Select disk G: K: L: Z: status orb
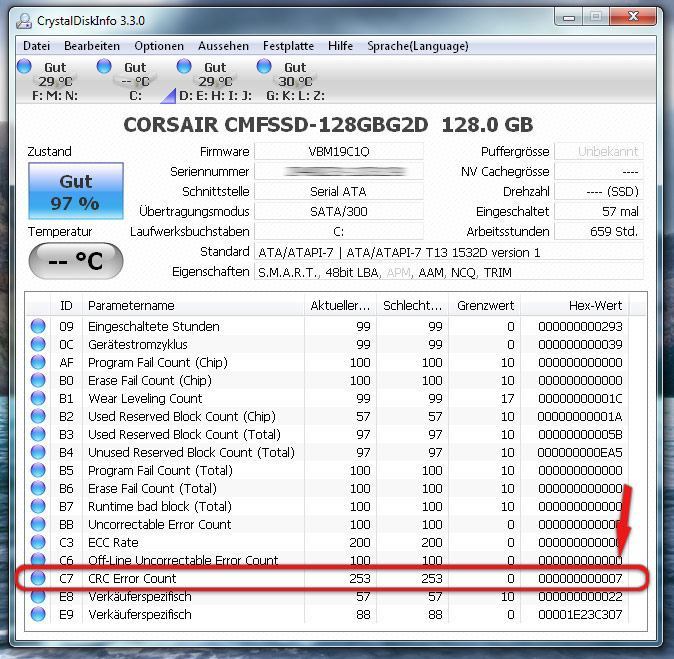Screen dimensions: 674x659 coord(264,66)
